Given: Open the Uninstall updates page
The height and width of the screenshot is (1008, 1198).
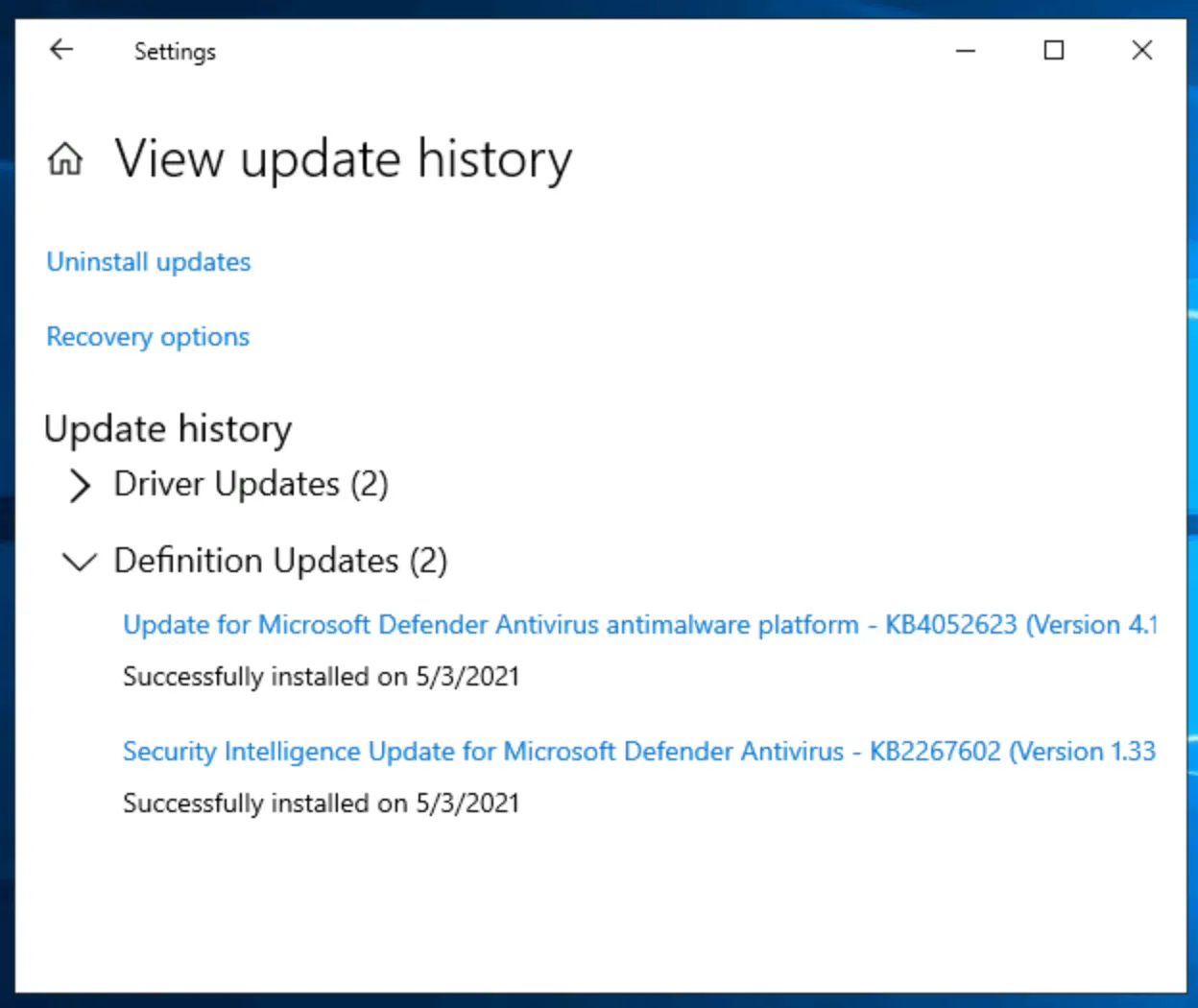Looking at the screenshot, I should (x=148, y=261).
